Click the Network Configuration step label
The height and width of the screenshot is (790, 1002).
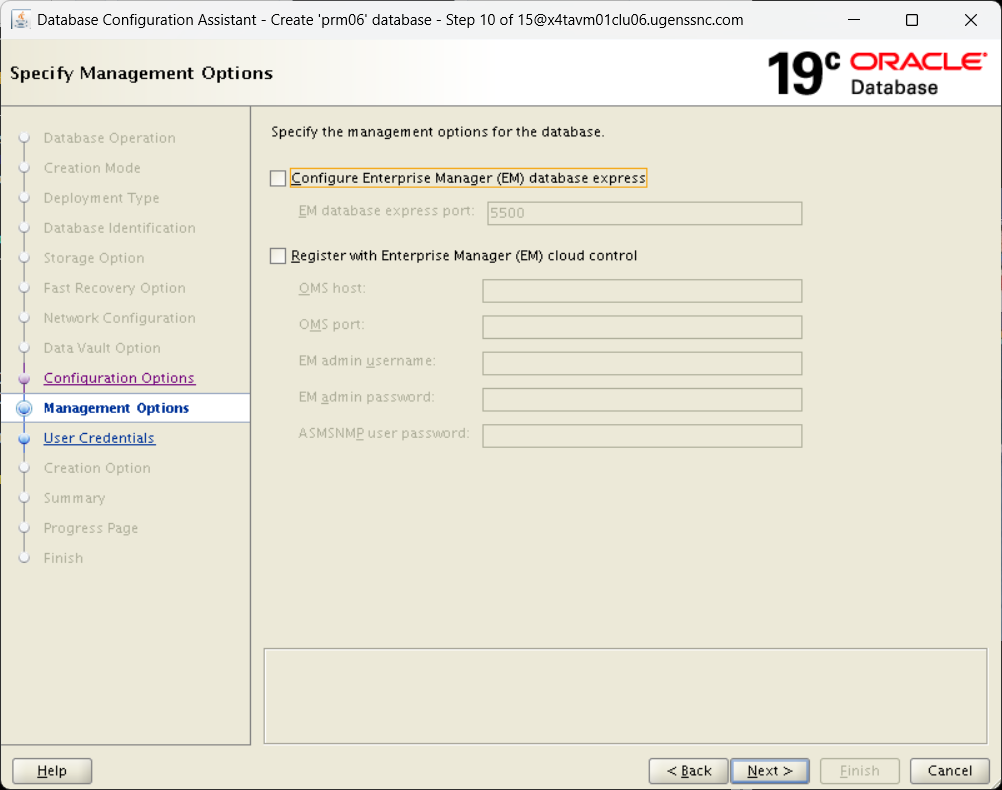pyautogui.click(x=119, y=318)
